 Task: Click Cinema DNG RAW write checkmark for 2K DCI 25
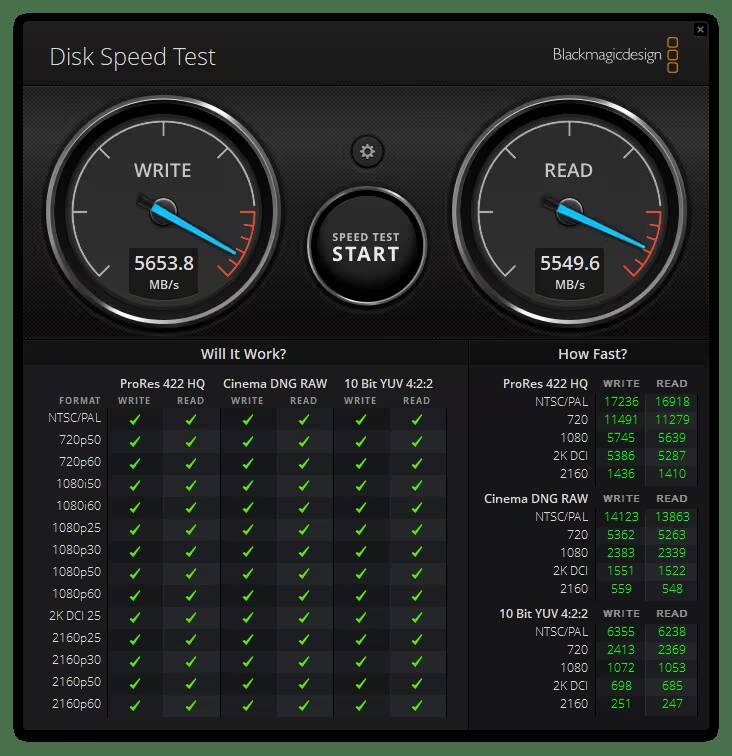[x=247, y=617]
